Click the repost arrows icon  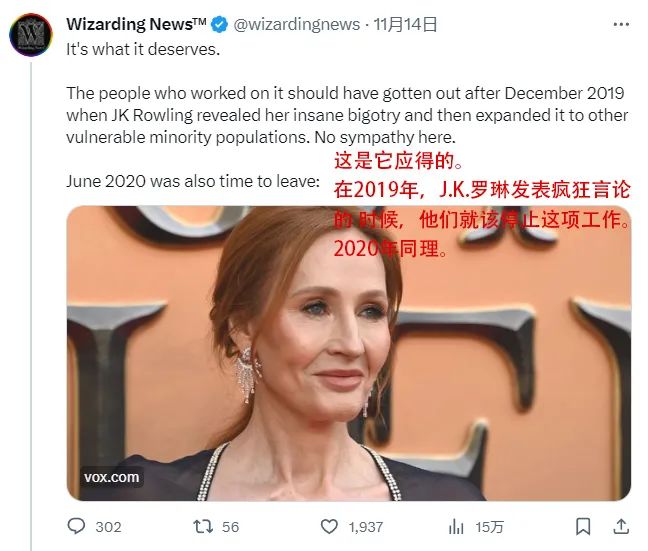(203, 527)
